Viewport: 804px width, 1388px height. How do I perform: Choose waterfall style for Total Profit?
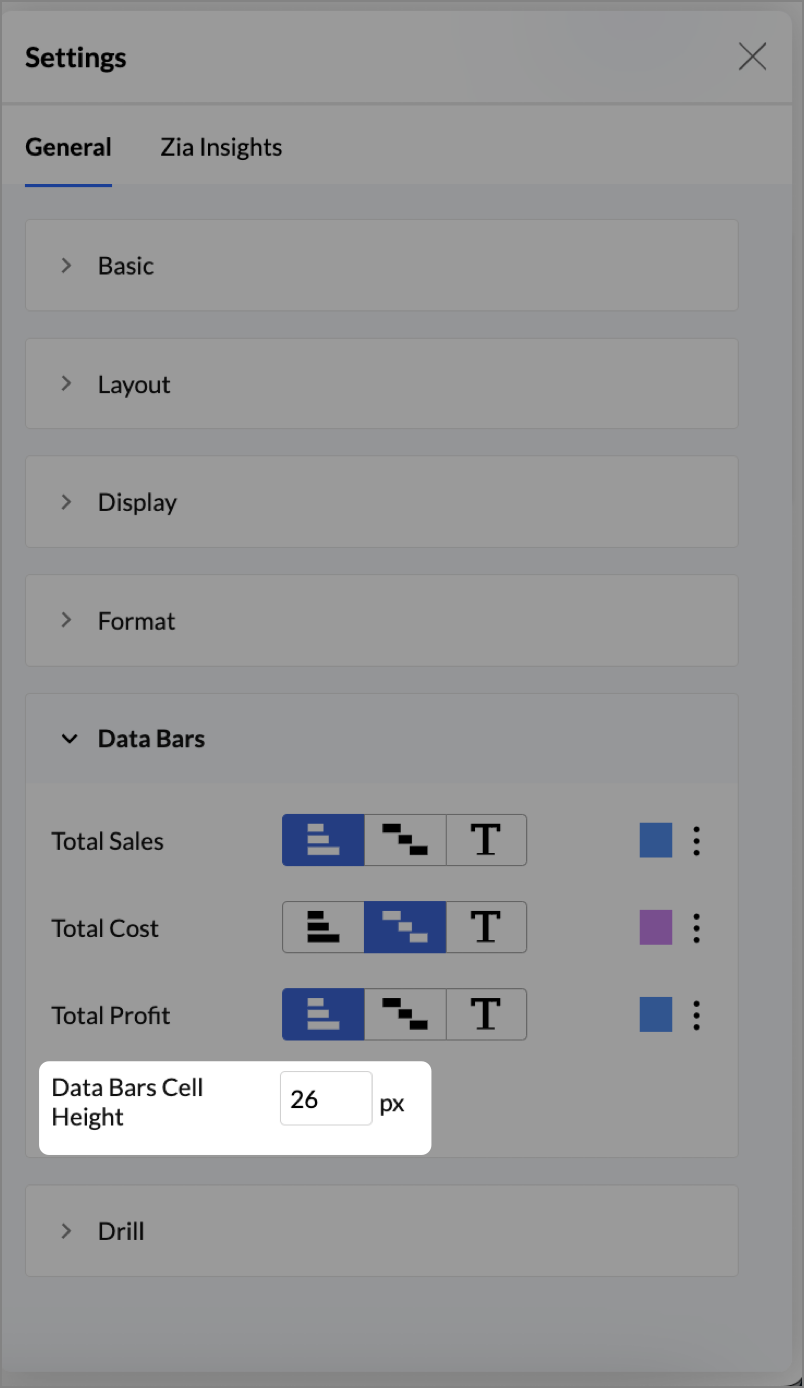(x=405, y=1014)
